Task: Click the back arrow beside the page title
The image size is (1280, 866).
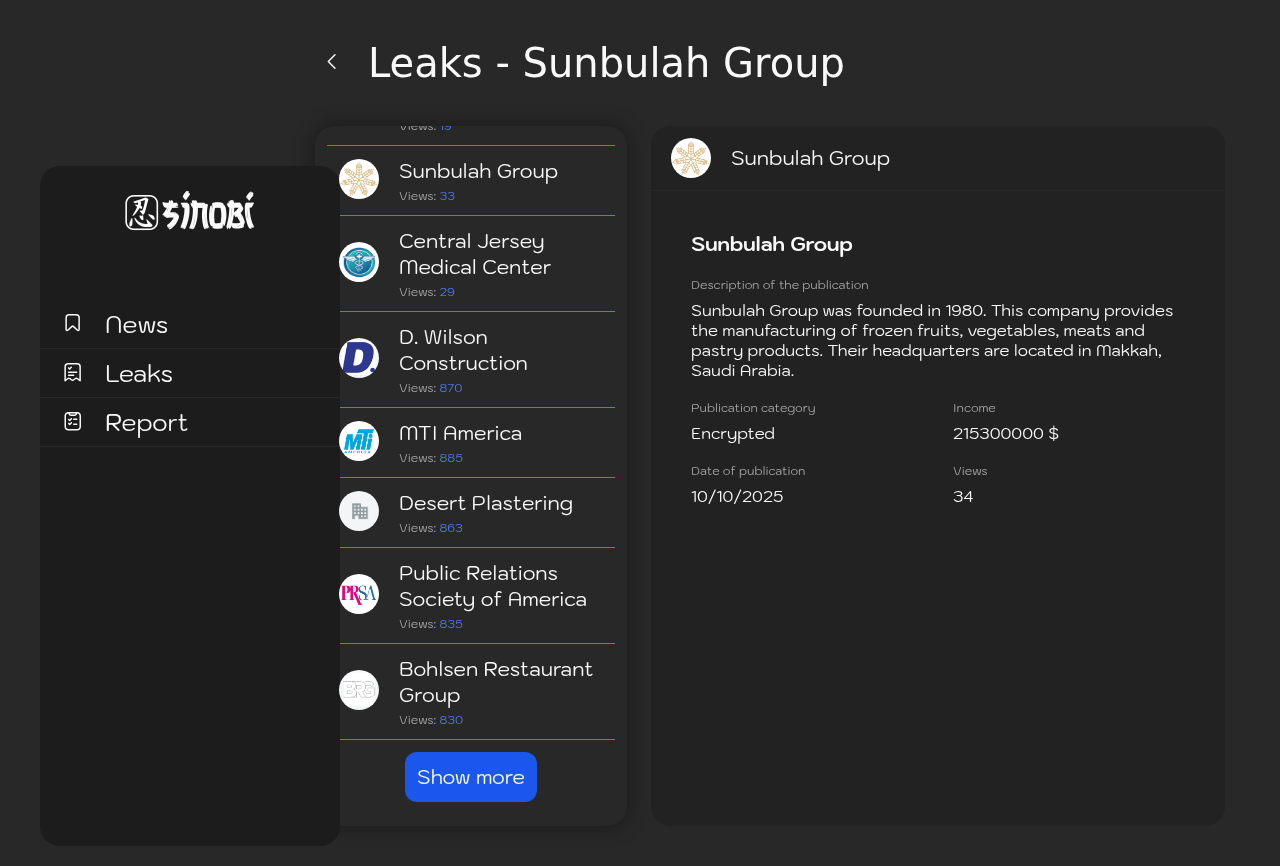Action: tap(332, 62)
